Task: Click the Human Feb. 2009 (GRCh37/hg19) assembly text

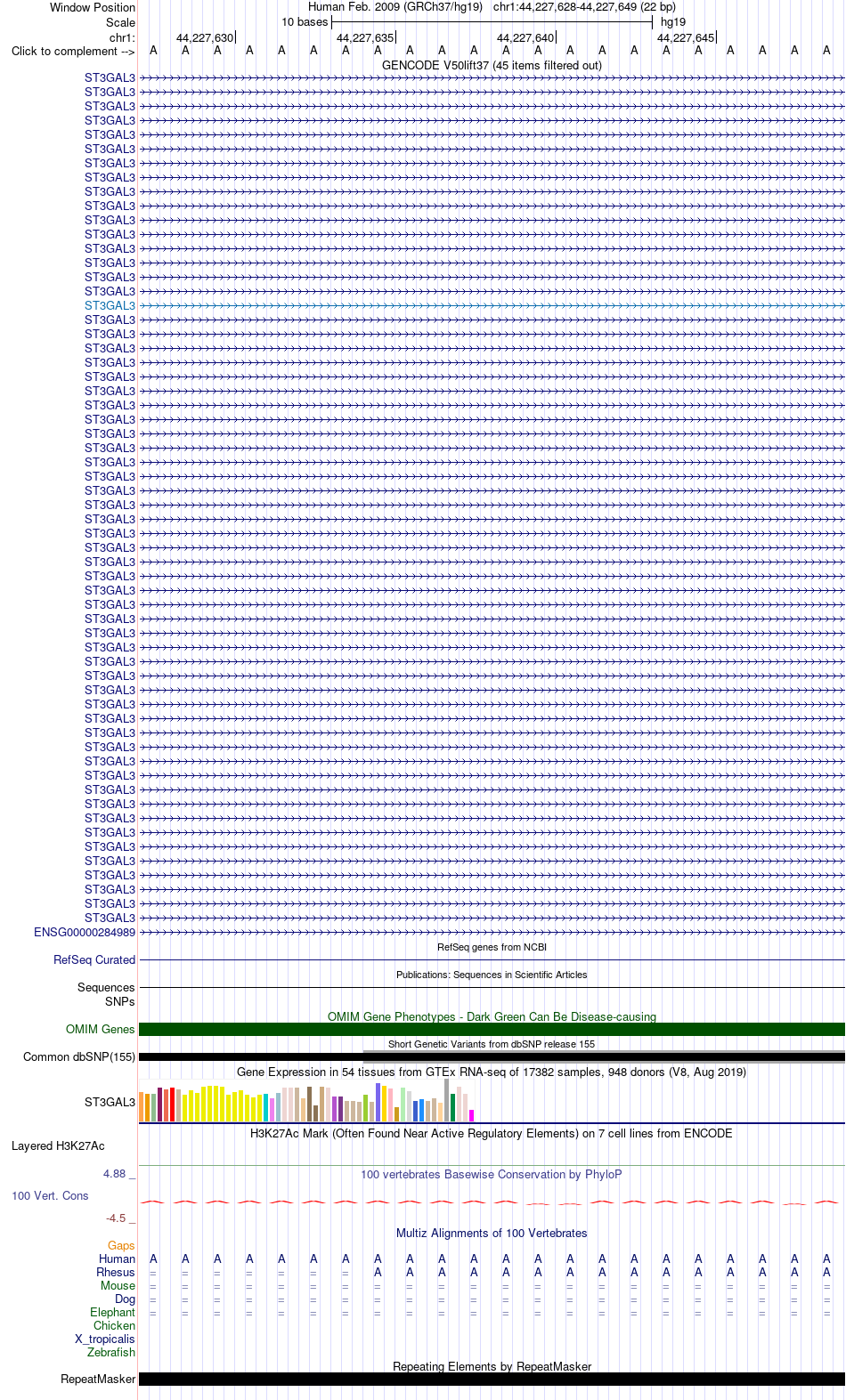Action: click(395, 7)
